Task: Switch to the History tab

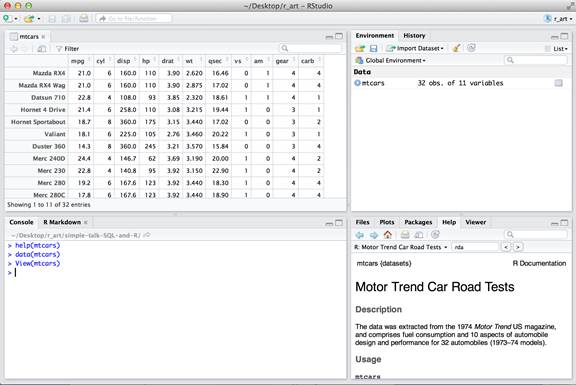Action: tap(414, 36)
